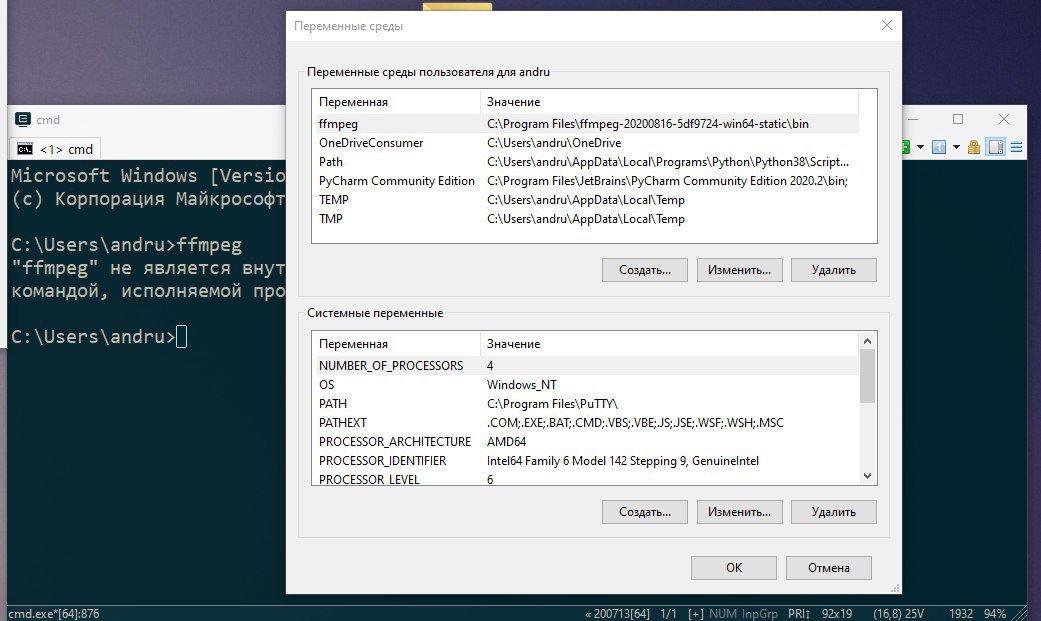Click the system variables Удалить button
Screen dimensions: 1041x621
834,512
